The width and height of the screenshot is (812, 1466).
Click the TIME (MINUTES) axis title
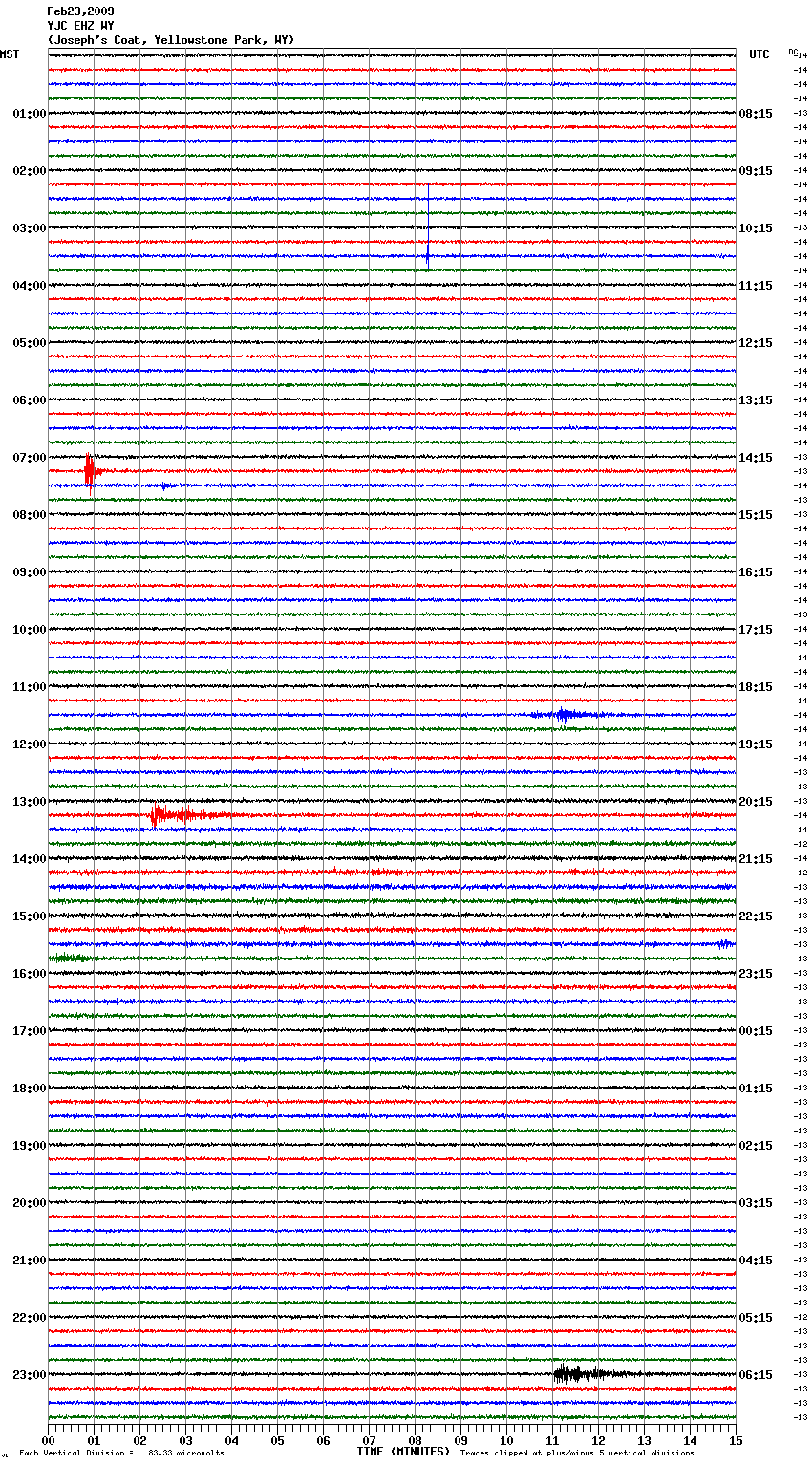403,1452
